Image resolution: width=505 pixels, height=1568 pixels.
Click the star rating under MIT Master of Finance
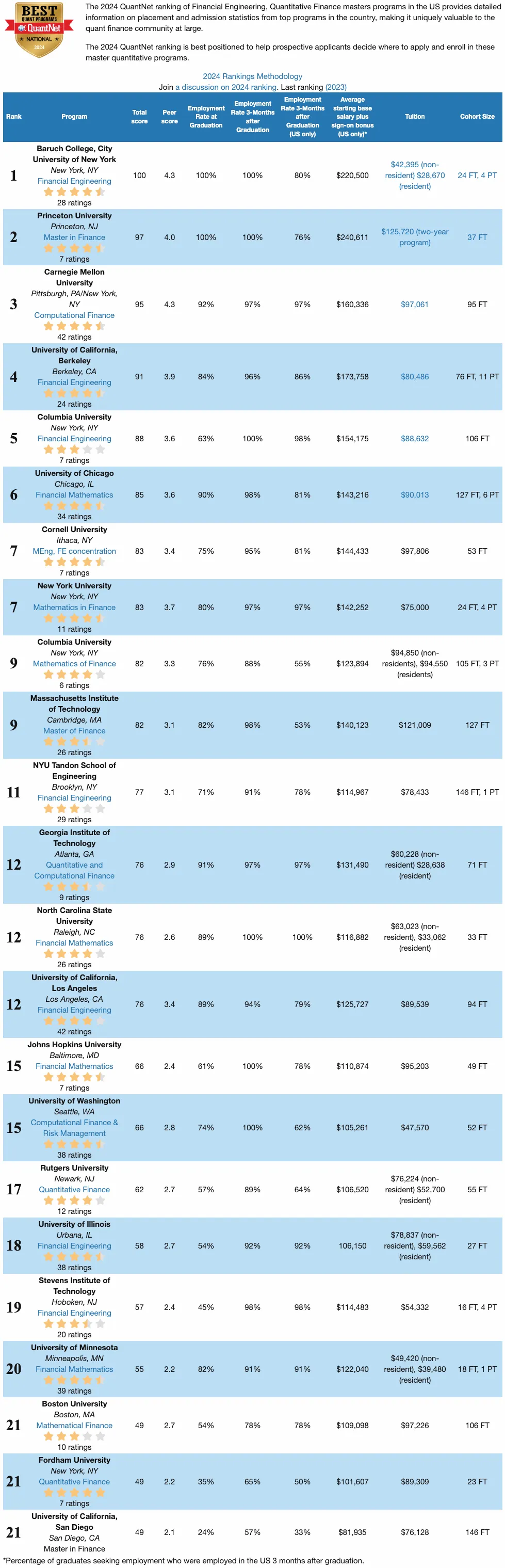74,742
